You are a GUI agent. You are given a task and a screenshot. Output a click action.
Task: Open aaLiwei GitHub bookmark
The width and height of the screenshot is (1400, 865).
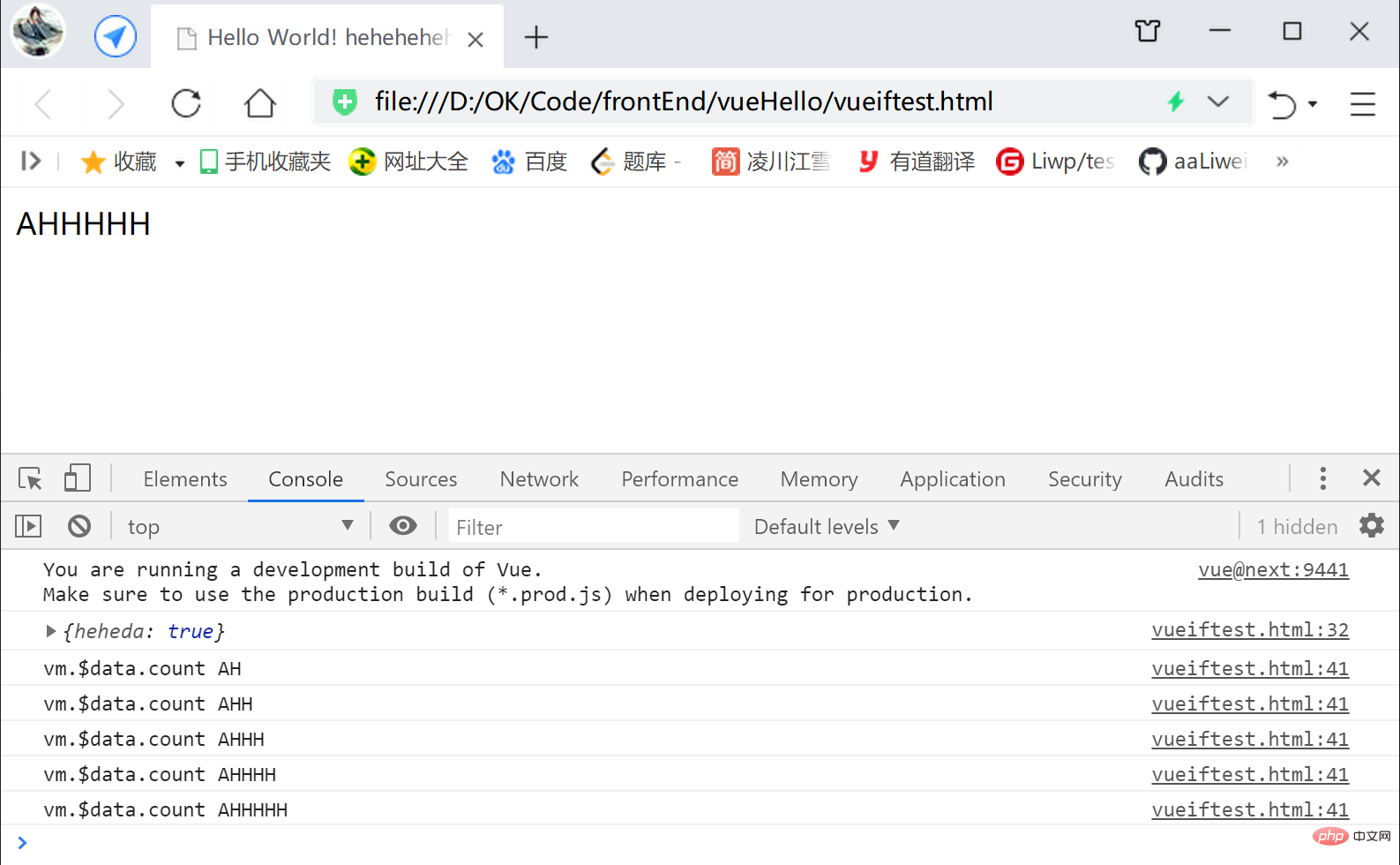pos(1192,162)
